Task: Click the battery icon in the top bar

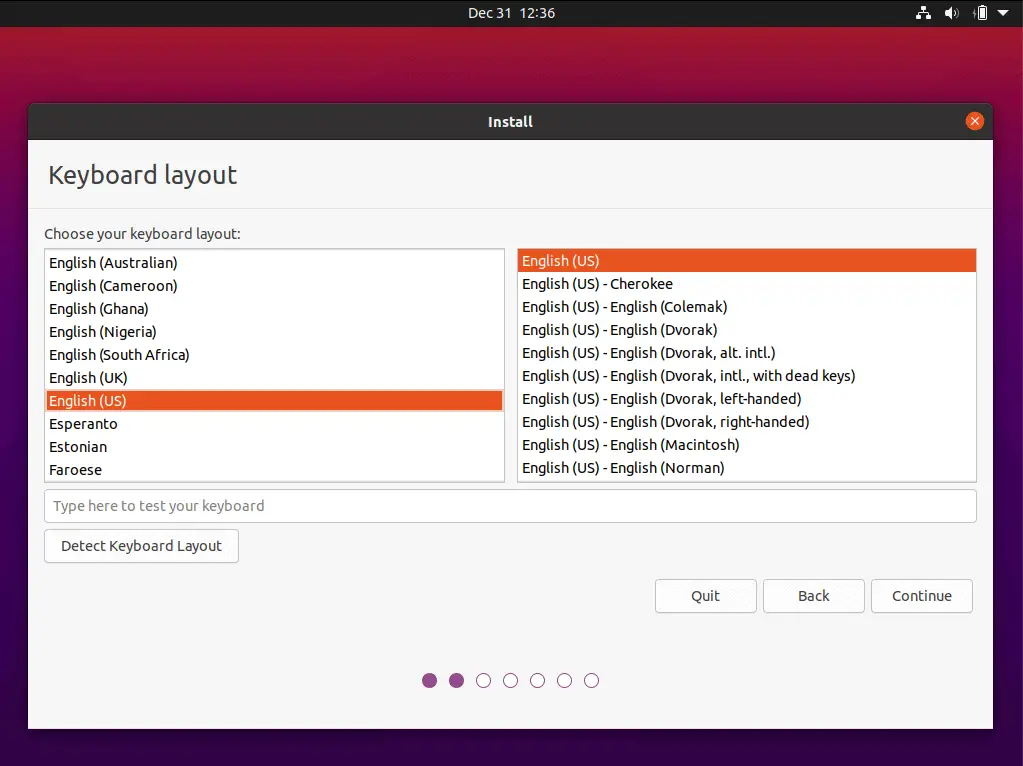Action: coord(981,13)
